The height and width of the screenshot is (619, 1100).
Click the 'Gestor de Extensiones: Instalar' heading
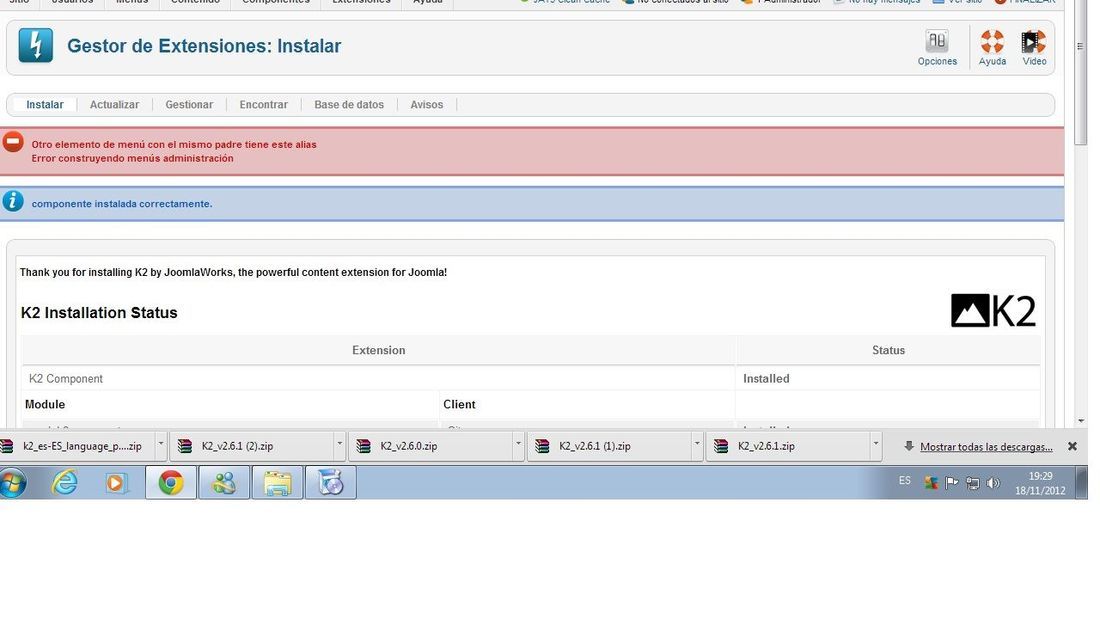pyautogui.click(x=204, y=46)
